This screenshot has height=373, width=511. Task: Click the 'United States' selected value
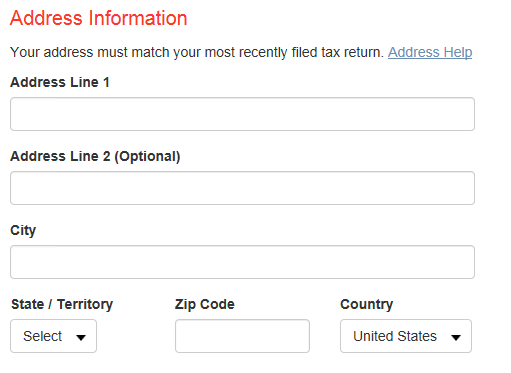395,336
